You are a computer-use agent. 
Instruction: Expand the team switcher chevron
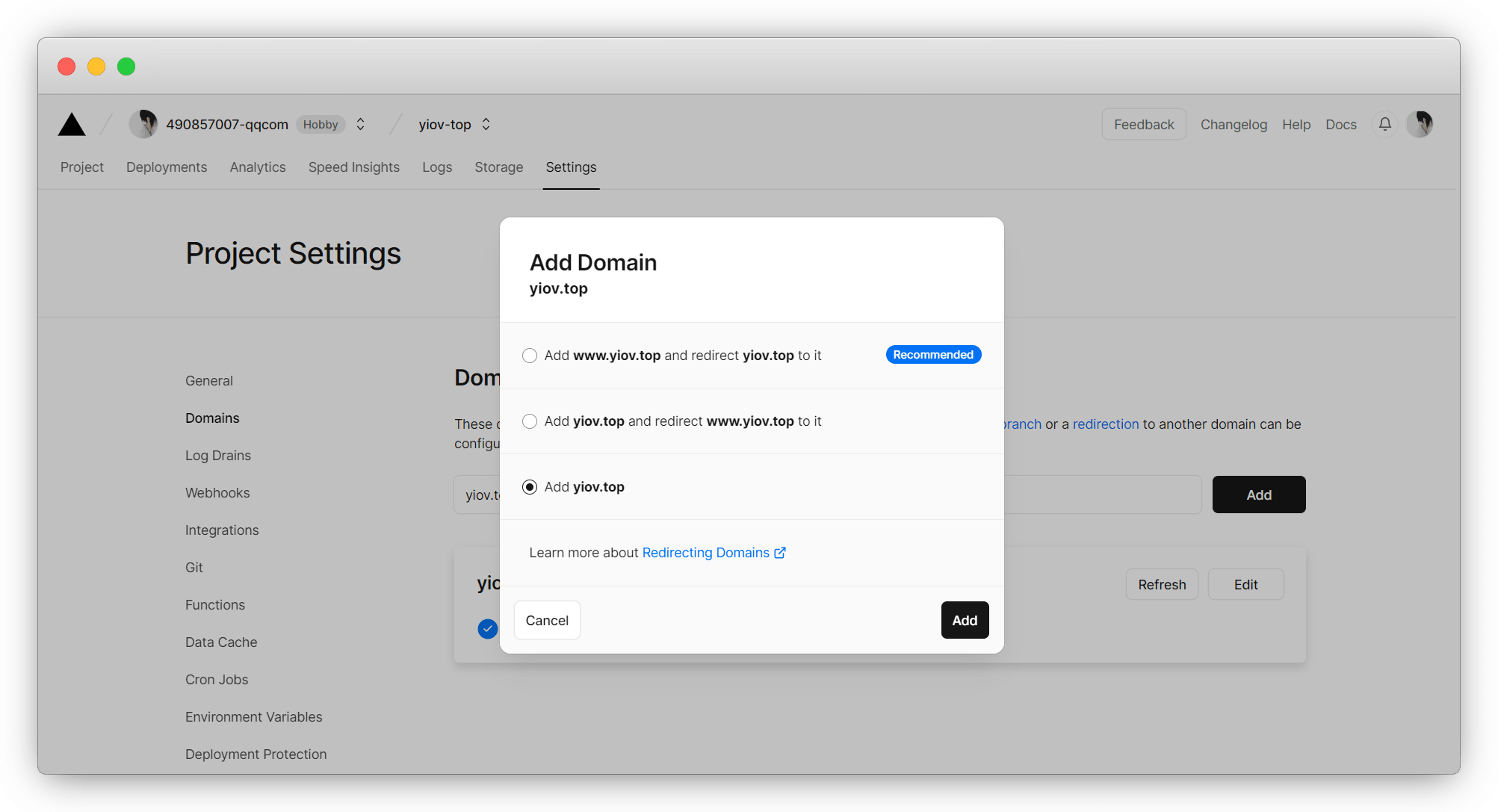360,124
